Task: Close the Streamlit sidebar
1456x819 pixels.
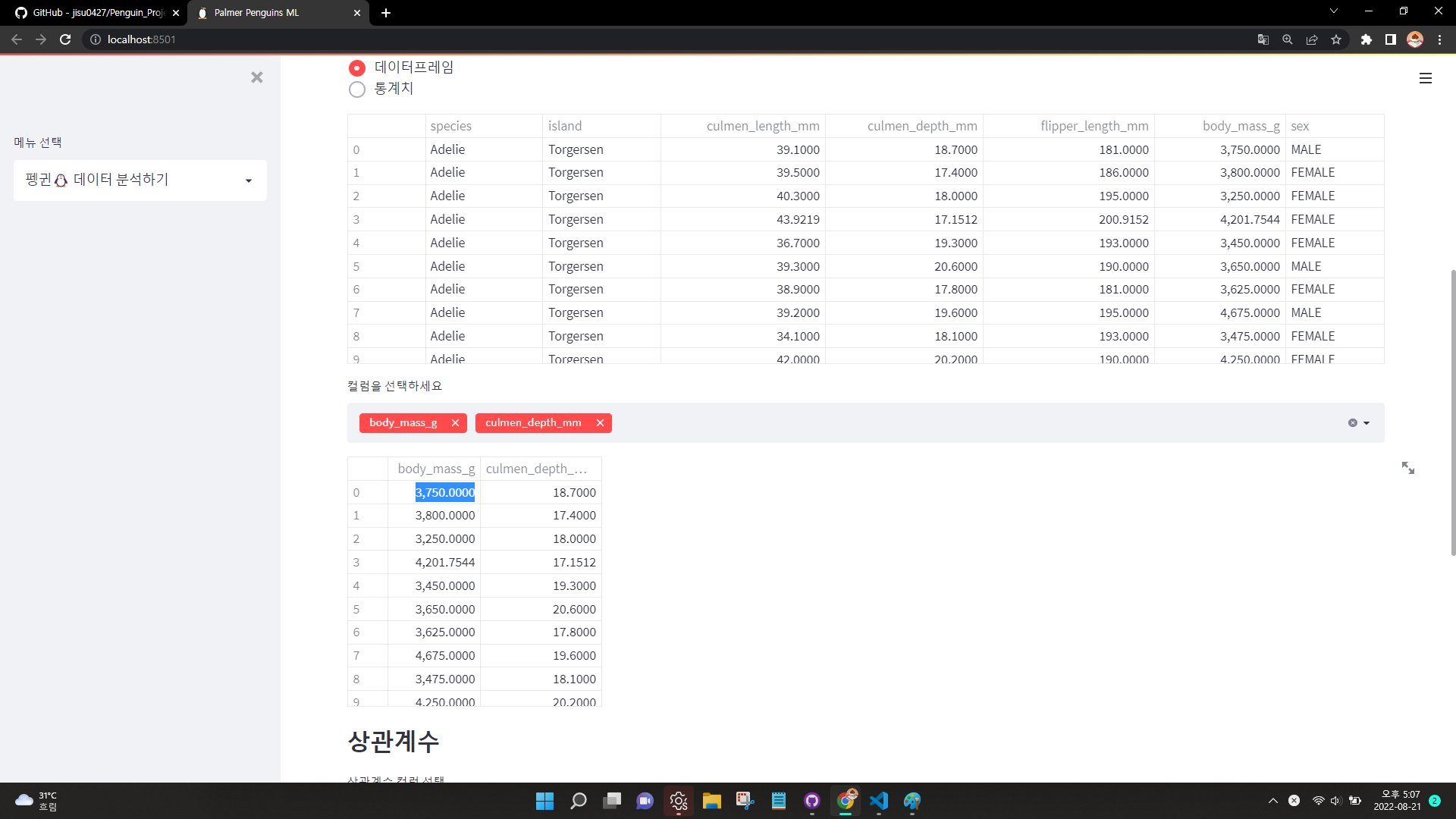Action: 256,77
